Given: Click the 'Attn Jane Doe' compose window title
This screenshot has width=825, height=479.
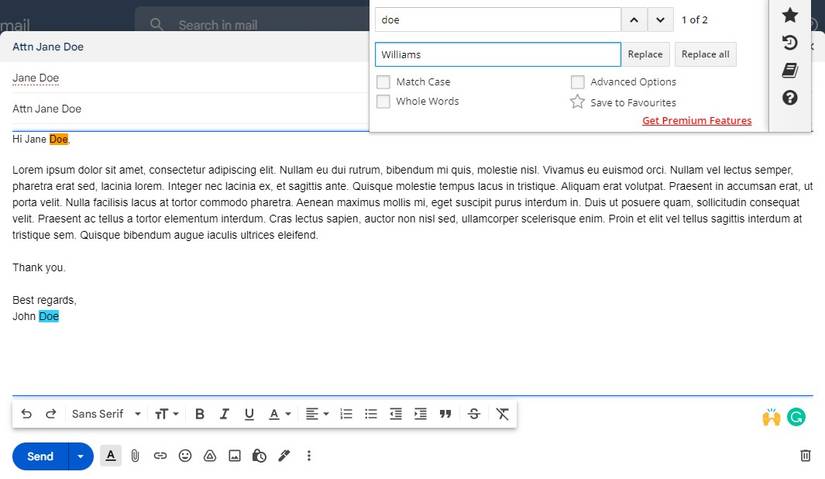Looking at the screenshot, I should click(x=48, y=47).
